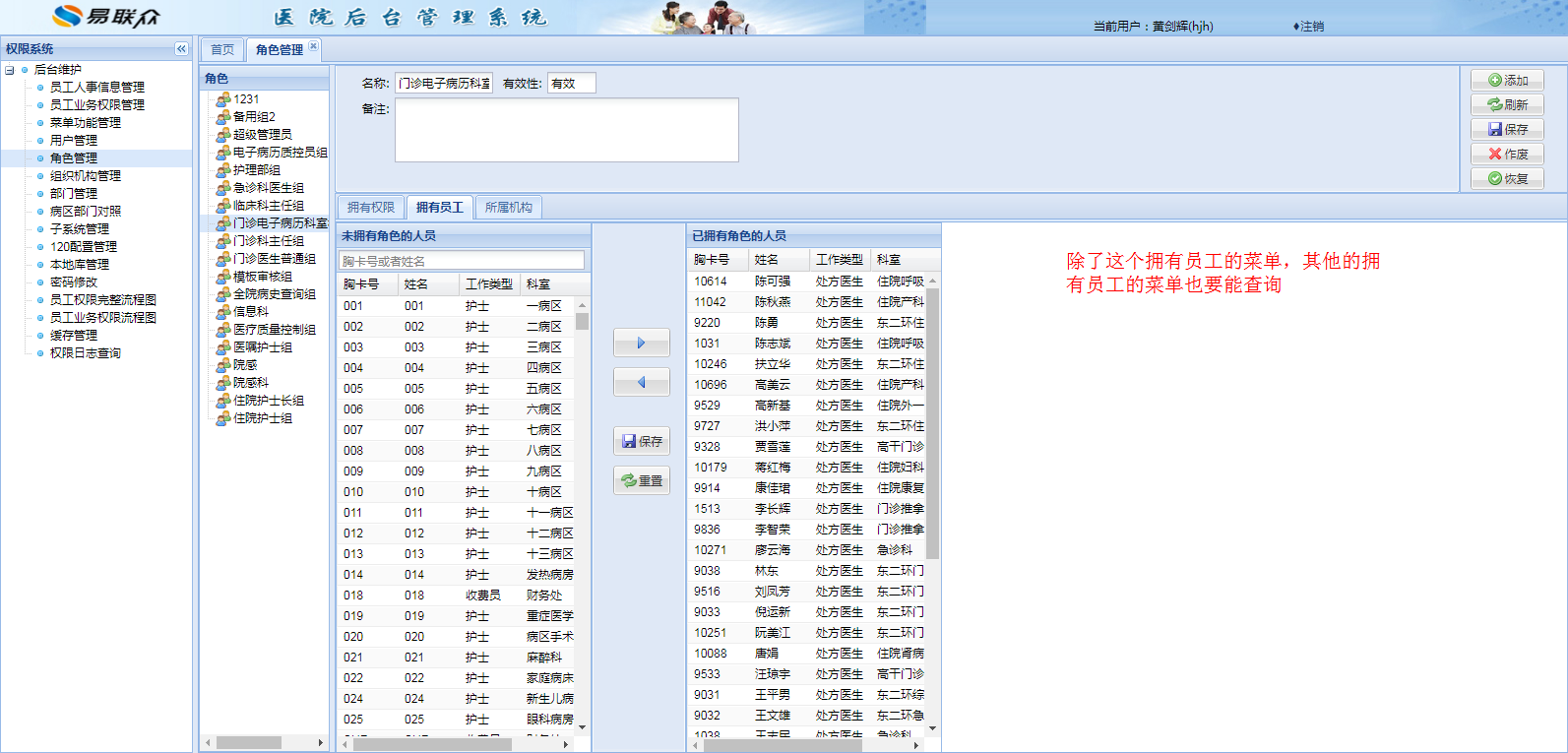
Task: Remove staff with the left arrow button
Action: tap(641, 382)
